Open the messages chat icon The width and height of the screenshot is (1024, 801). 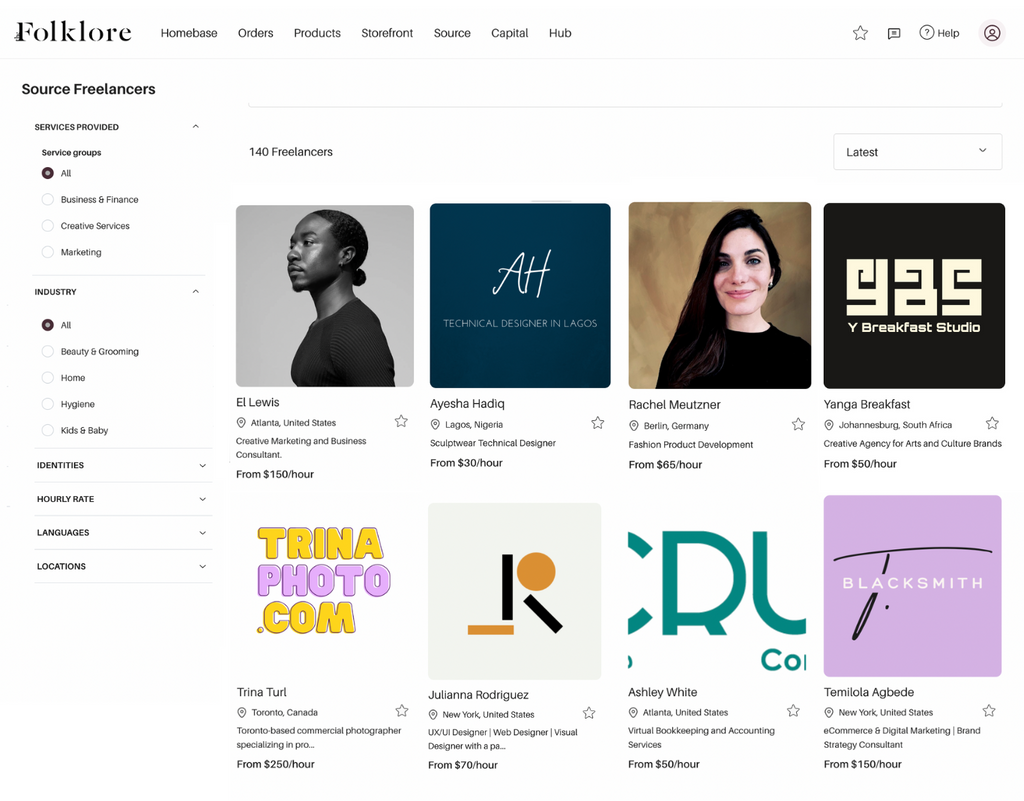tap(894, 33)
